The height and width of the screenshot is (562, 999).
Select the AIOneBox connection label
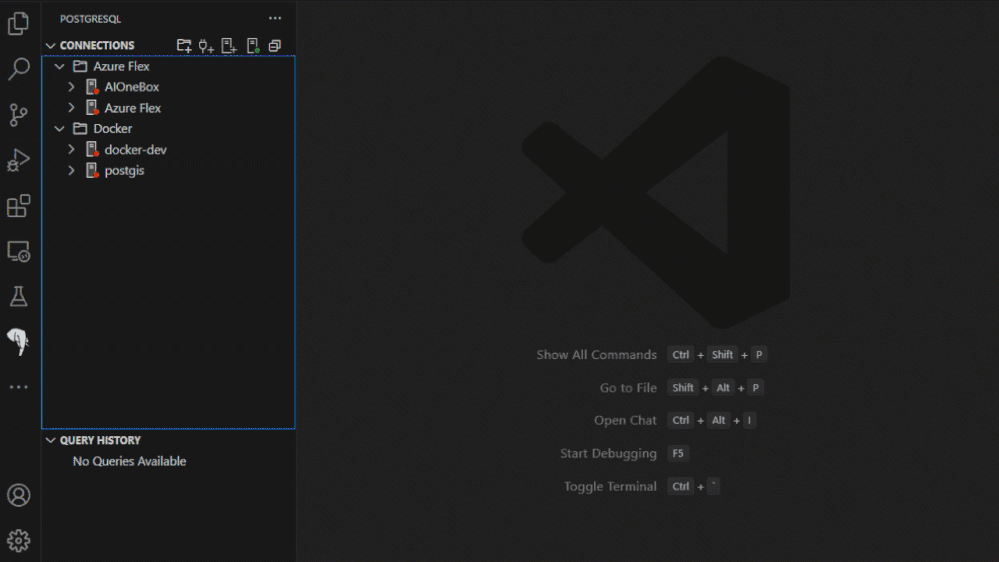[132, 87]
